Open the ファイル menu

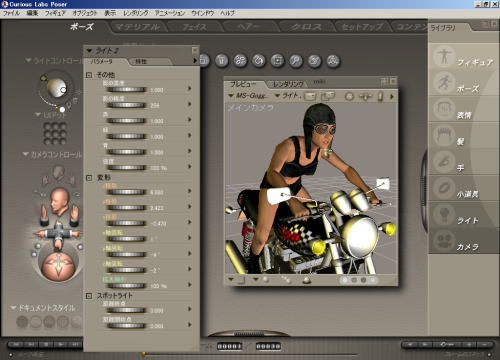point(11,13)
